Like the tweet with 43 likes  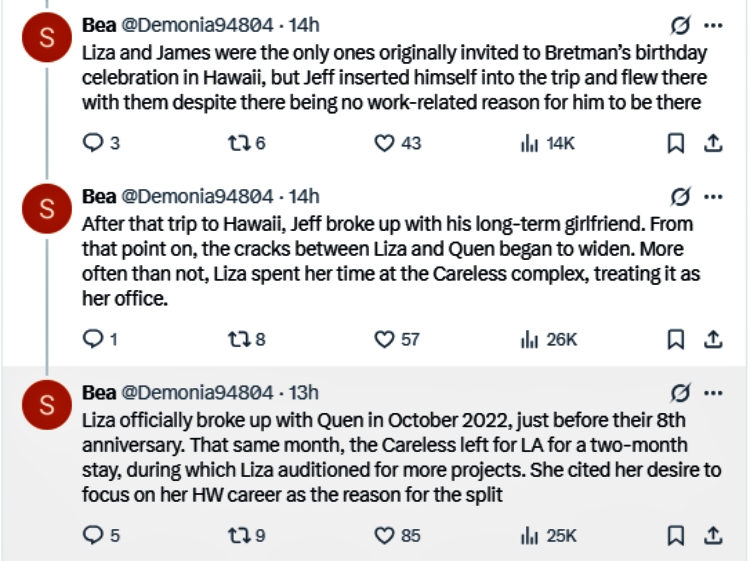pyautogui.click(x=397, y=143)
